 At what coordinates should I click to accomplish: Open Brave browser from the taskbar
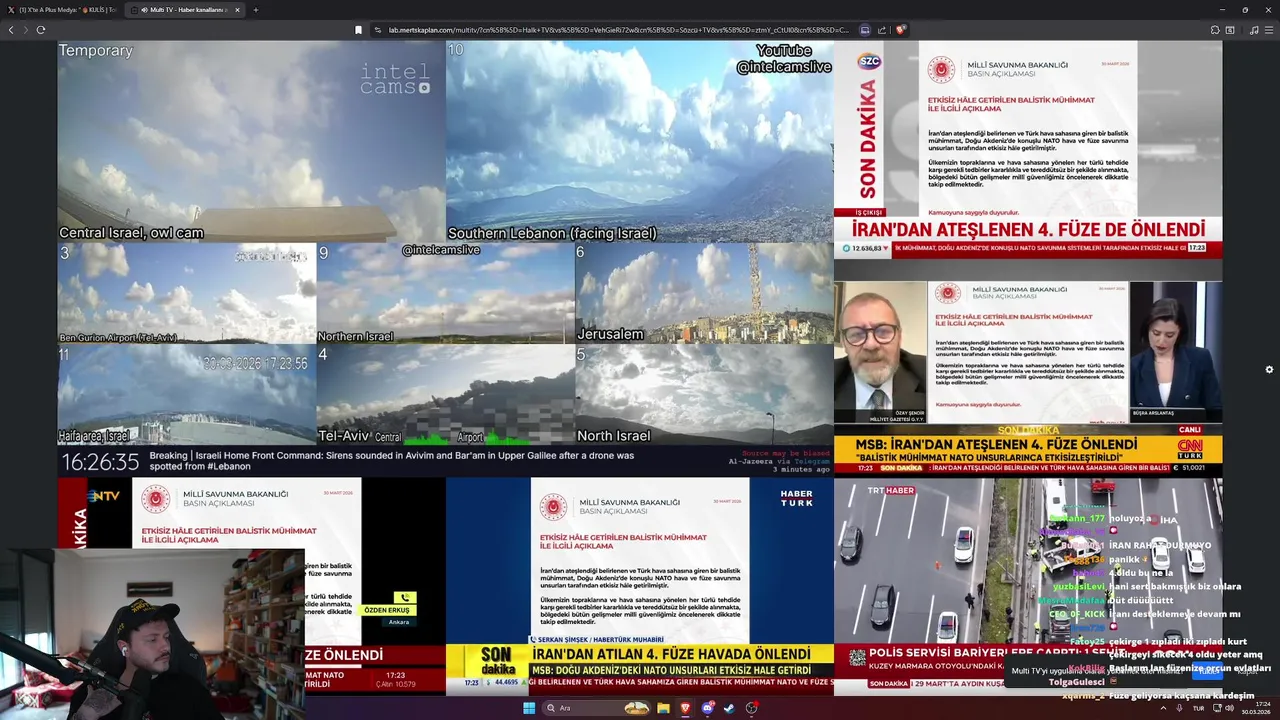[686, 708]
